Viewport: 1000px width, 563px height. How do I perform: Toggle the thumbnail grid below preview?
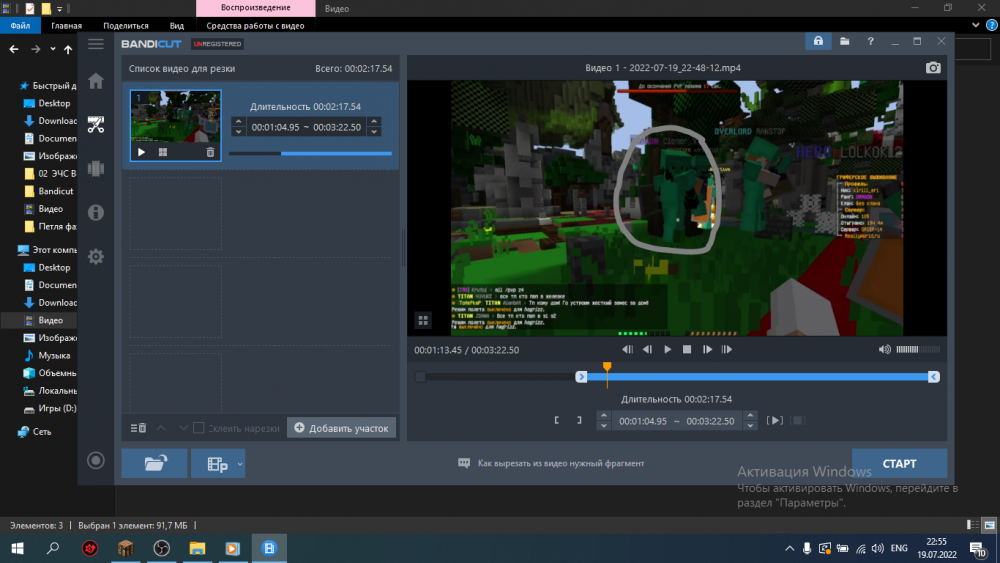coord(423,320)
